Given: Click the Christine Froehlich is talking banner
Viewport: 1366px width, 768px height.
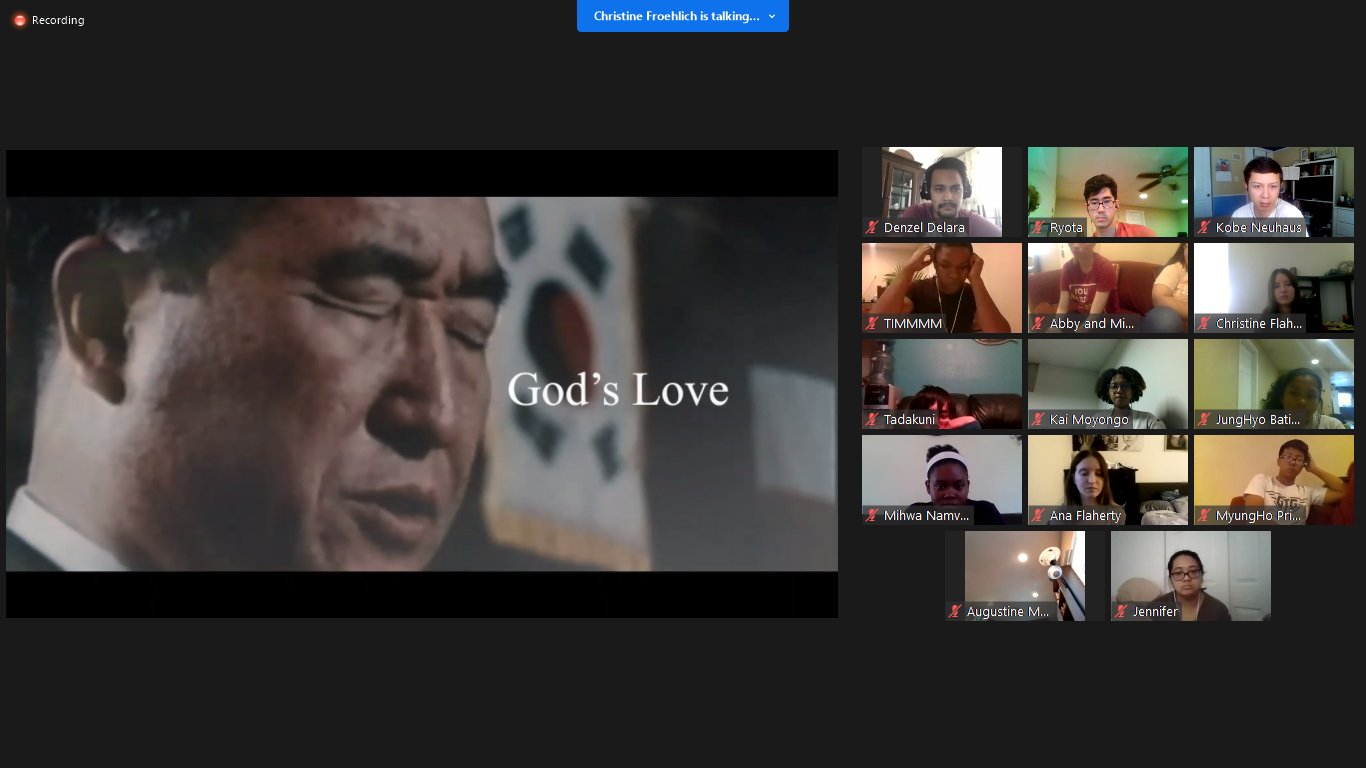Looking at the screenshot, I should click(683, 16).
